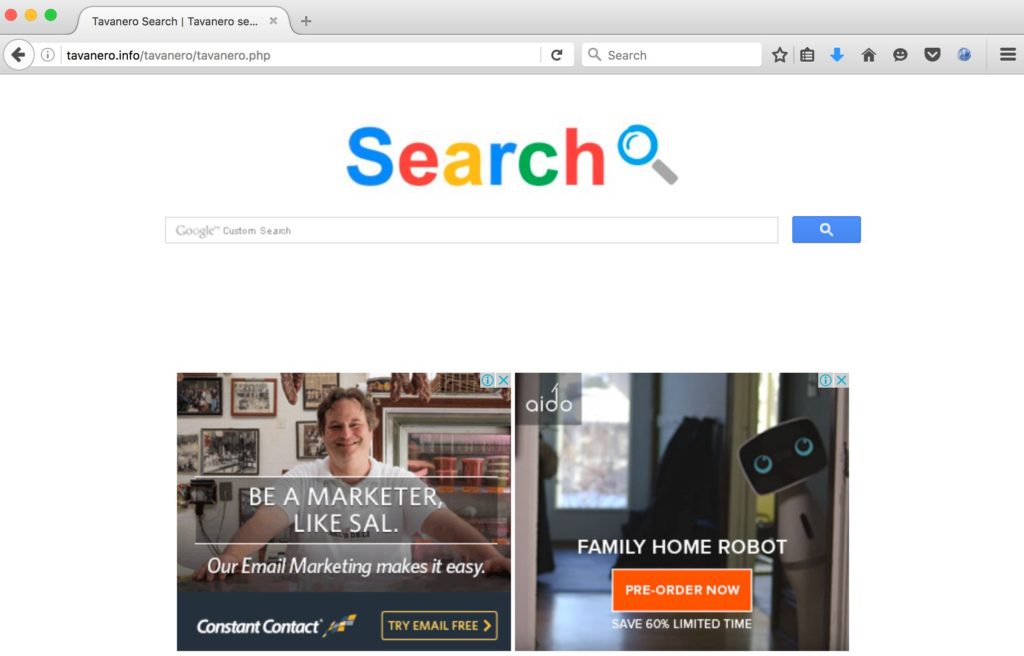The image size is (1024, 656).
Task: Go to the home page icon
Action: [x=869, y=55]
